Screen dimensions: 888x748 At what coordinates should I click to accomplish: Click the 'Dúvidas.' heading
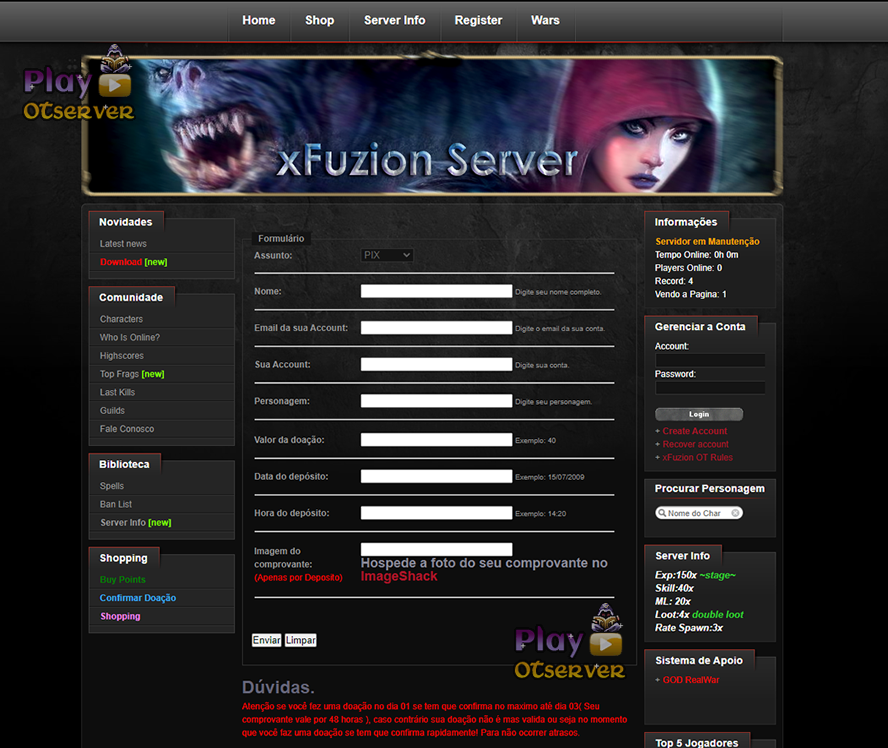coord(278,687)
